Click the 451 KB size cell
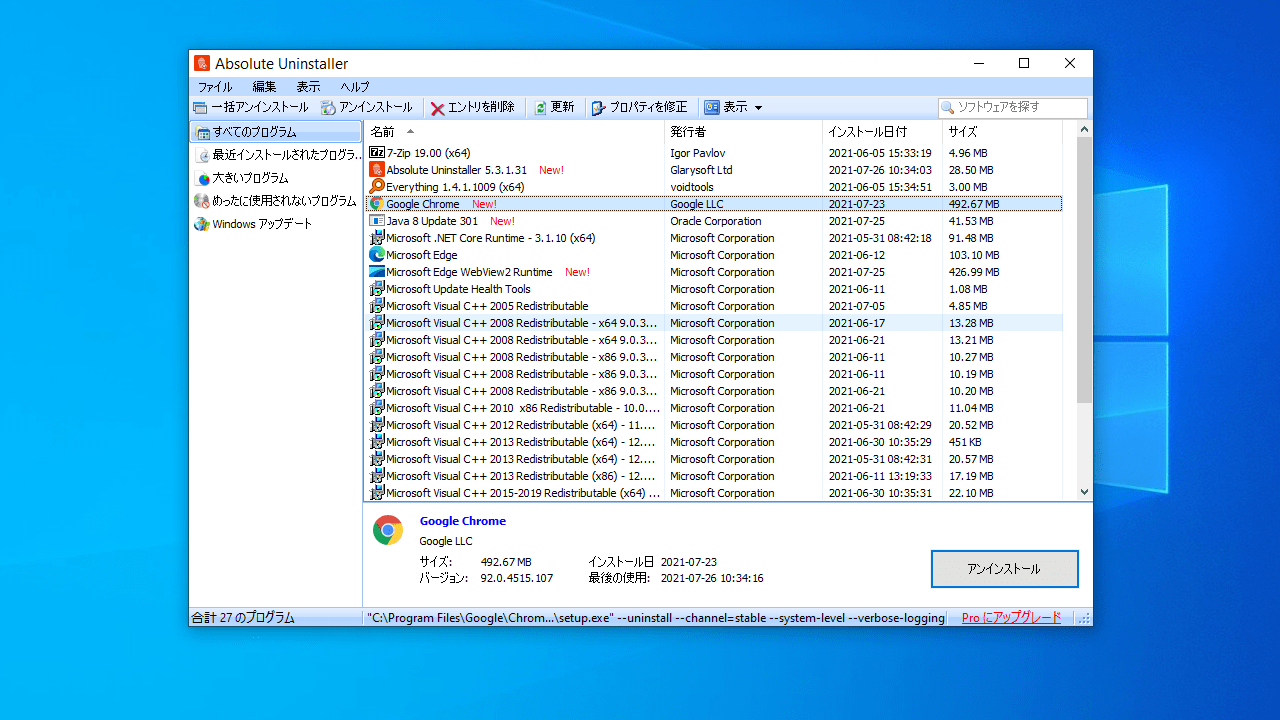Image resolution: width=1280 pixels, height=720 pixels. coord(965,442)
